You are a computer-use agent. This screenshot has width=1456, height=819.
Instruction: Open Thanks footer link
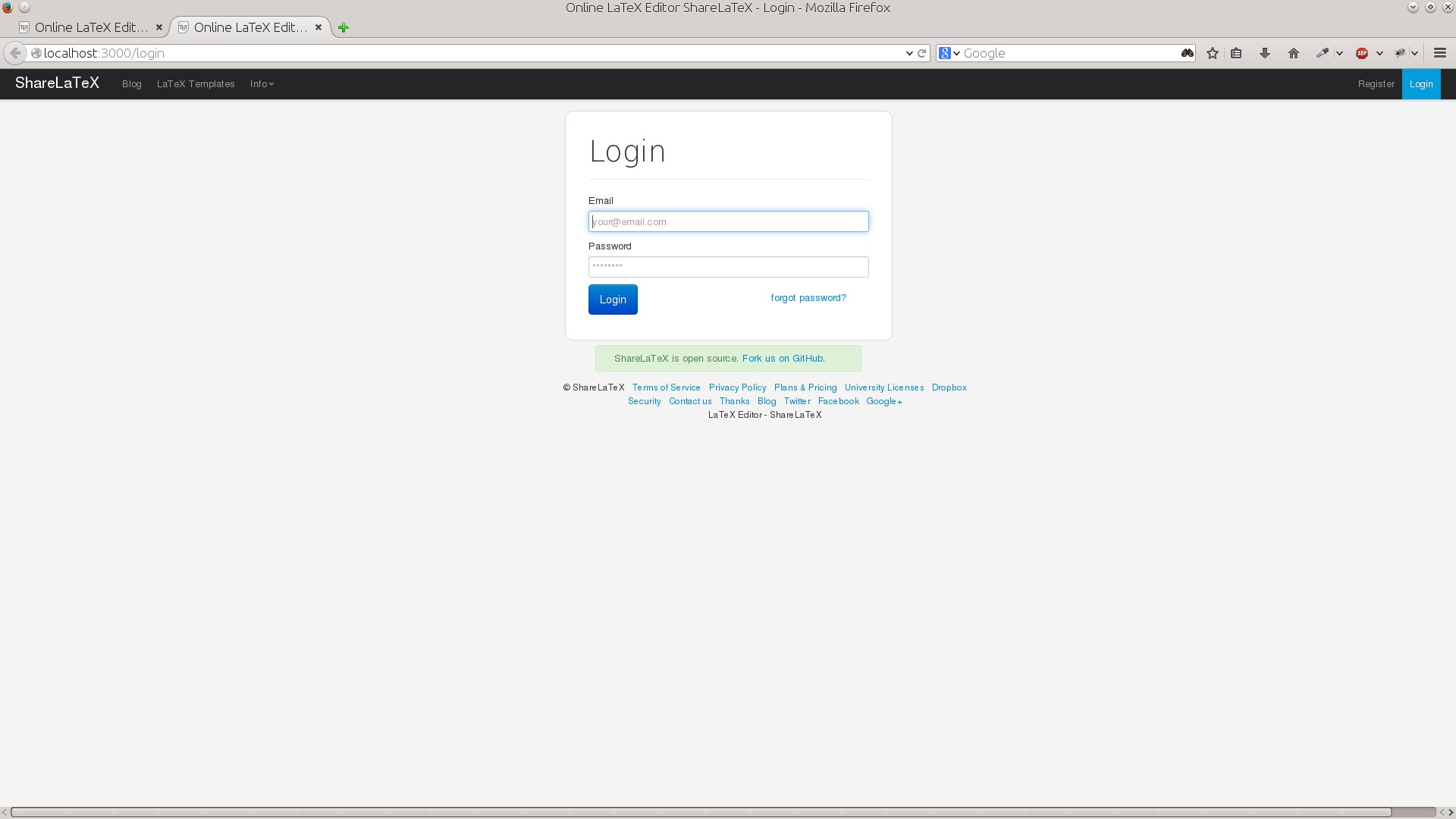(734, 401)
